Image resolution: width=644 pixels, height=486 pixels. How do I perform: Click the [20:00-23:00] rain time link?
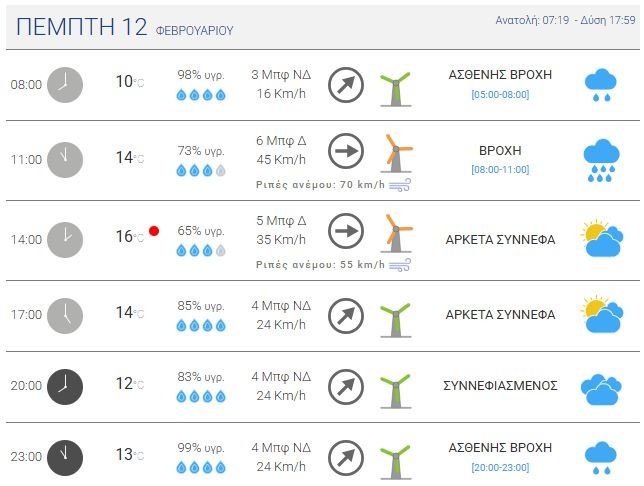(500, 467)
